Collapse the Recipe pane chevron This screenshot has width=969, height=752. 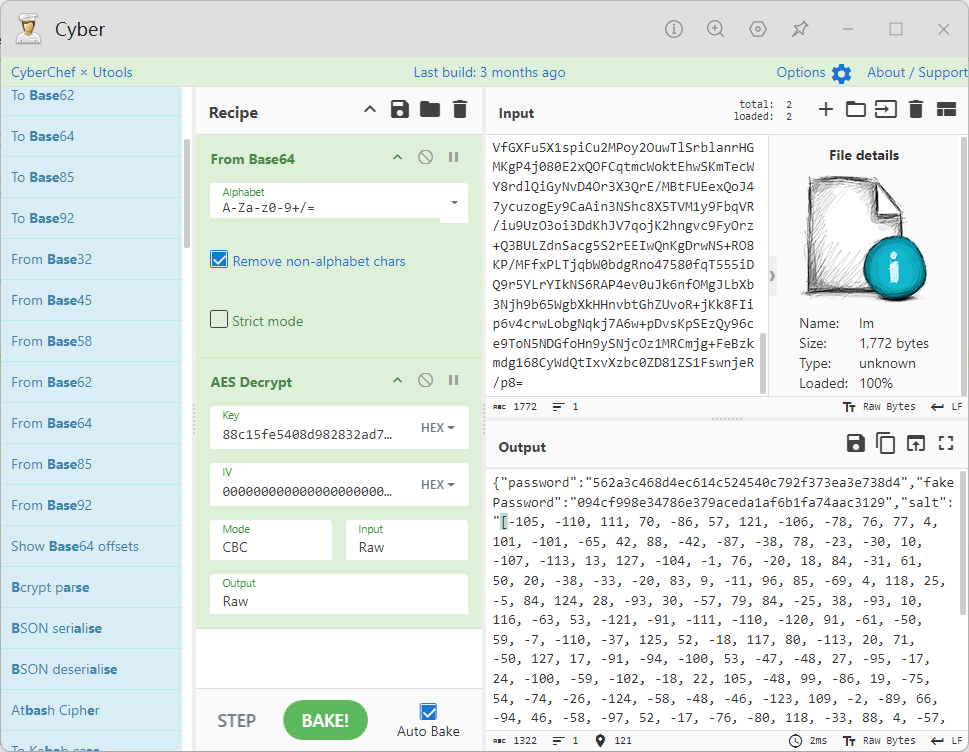pos(370,109)
